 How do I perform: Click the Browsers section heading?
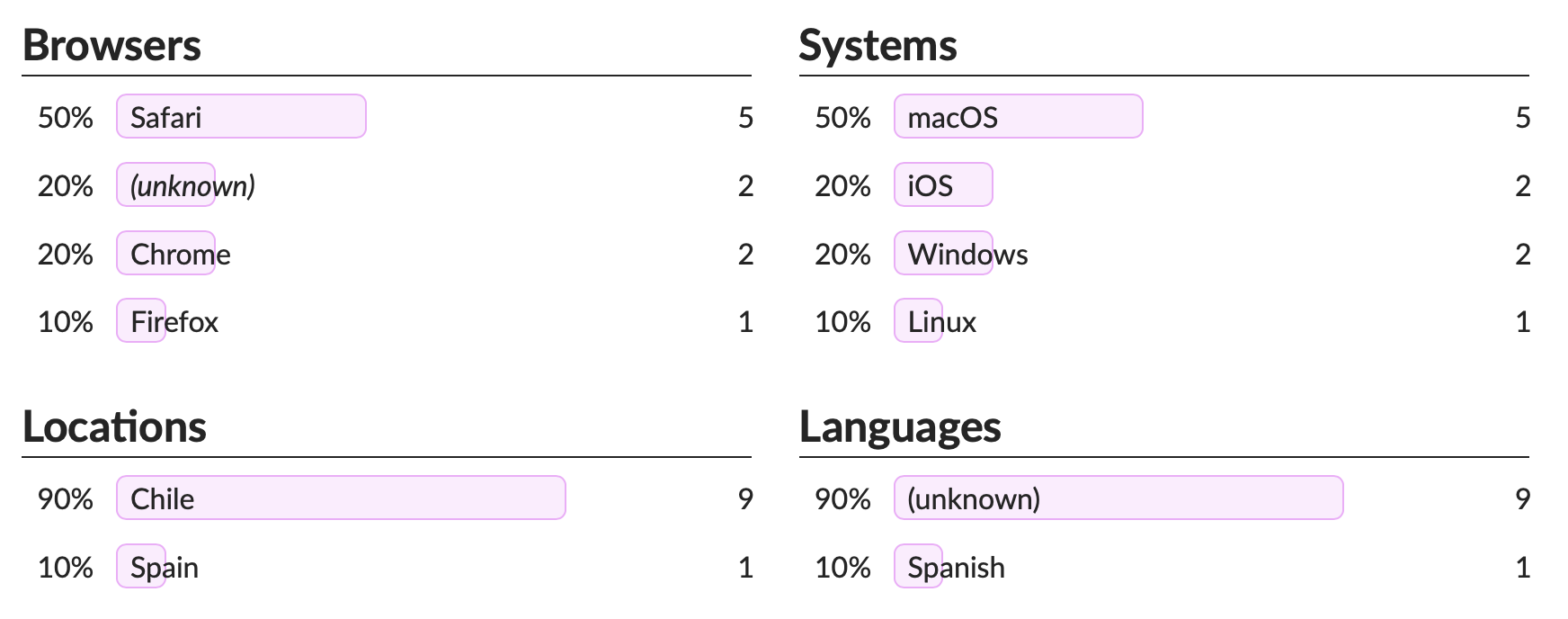click(111, 45)
